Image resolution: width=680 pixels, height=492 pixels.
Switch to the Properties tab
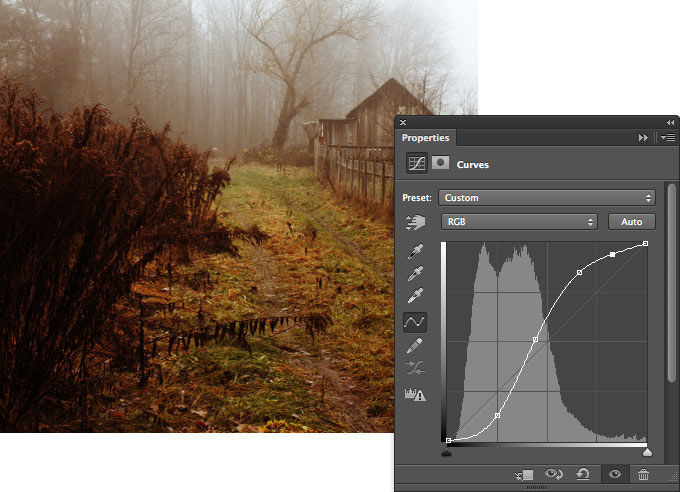(425, 138)
